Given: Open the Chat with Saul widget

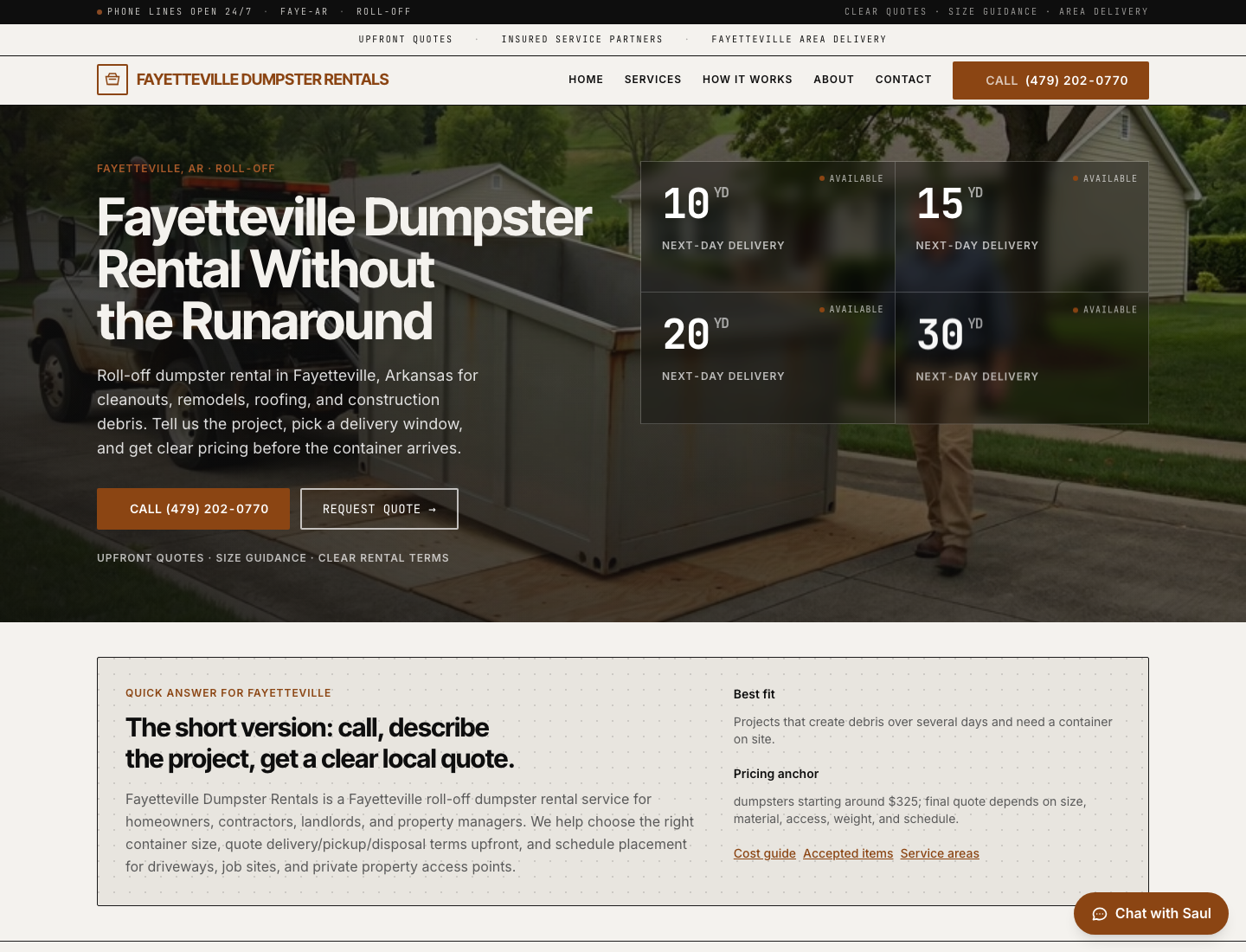Looking at the screenshot, I should point(1151,914).
